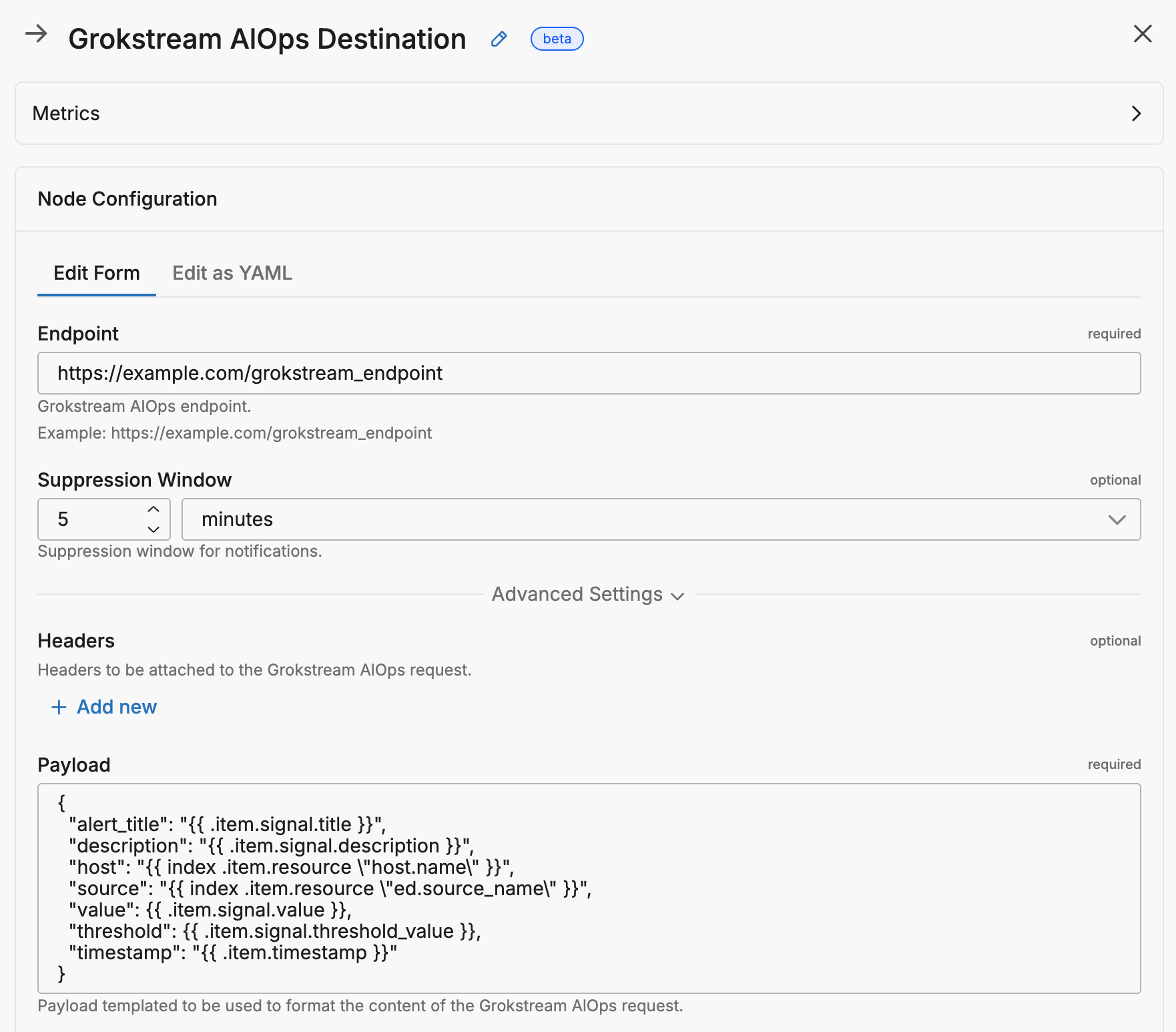The image size is (1176, 1032).
Task: Select the suppression window value field showing 5
Action: coord(87,519)
